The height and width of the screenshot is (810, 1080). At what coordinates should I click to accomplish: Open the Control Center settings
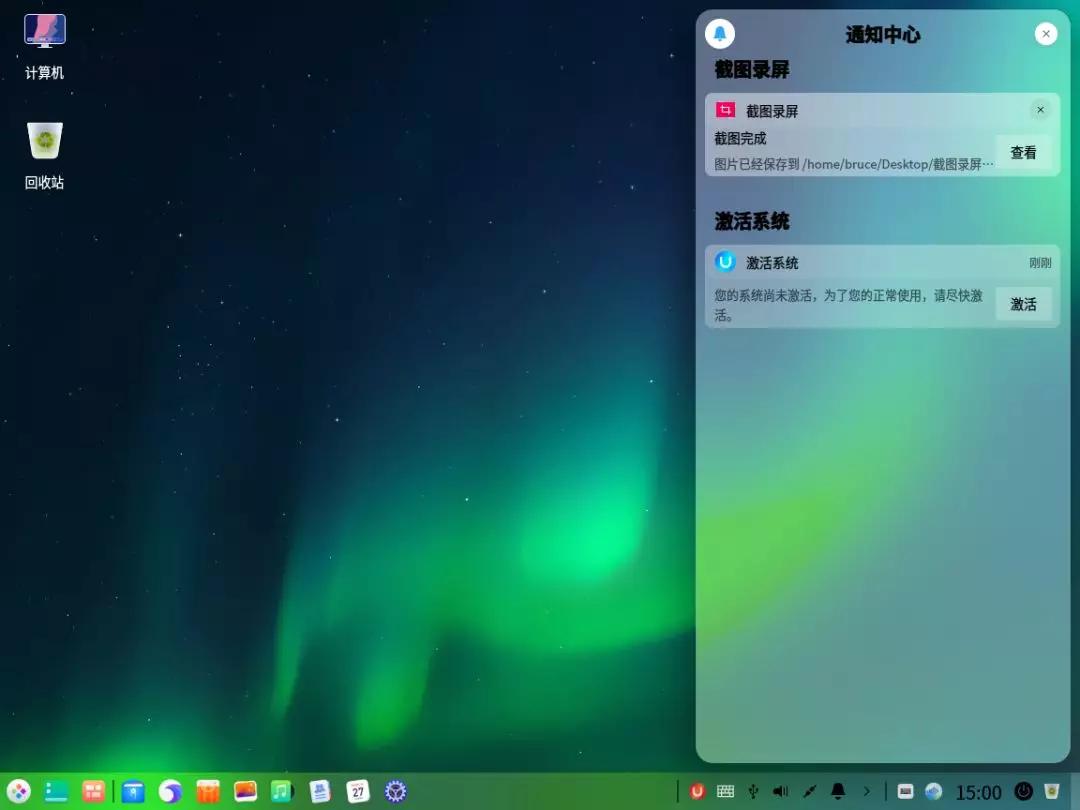click(x=394, y=791)
